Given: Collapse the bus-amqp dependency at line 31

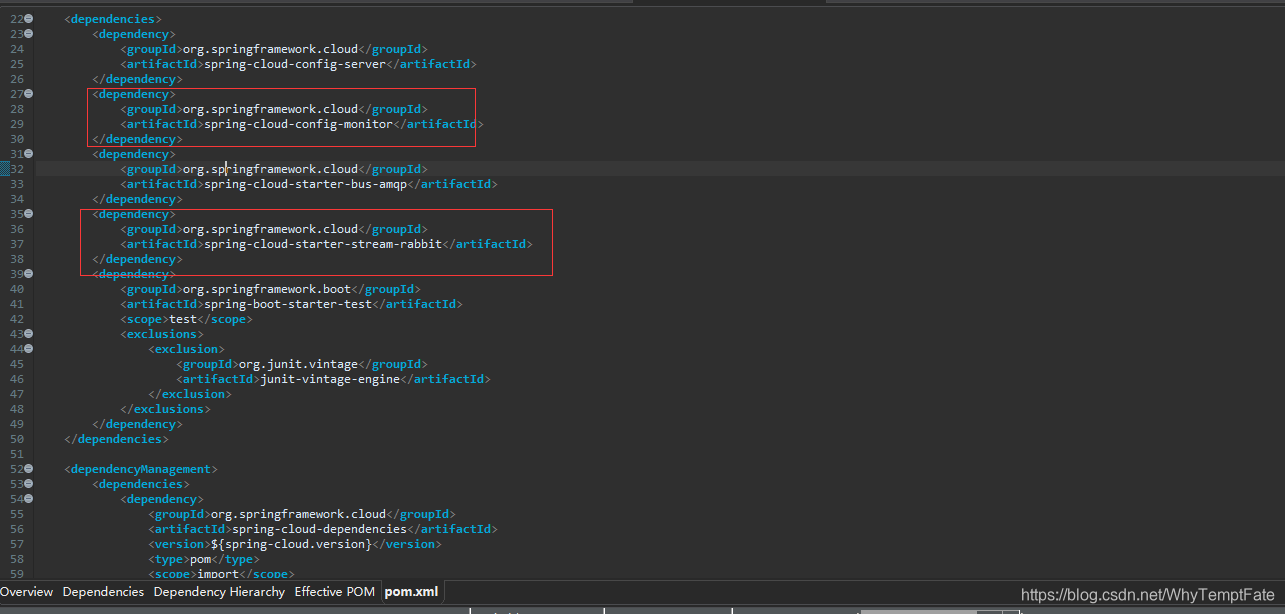Looking at the screenshot, I should (x=28, y=154).
